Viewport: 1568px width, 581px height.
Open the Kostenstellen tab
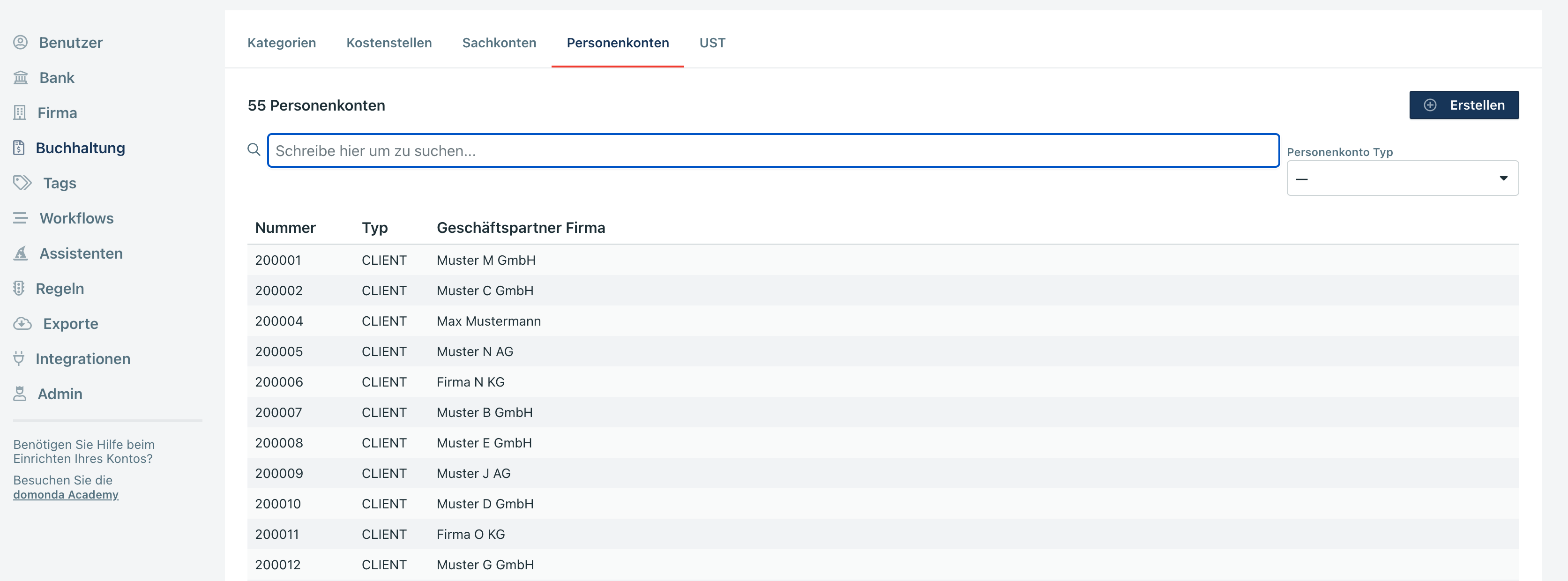[x=389, y=43]
